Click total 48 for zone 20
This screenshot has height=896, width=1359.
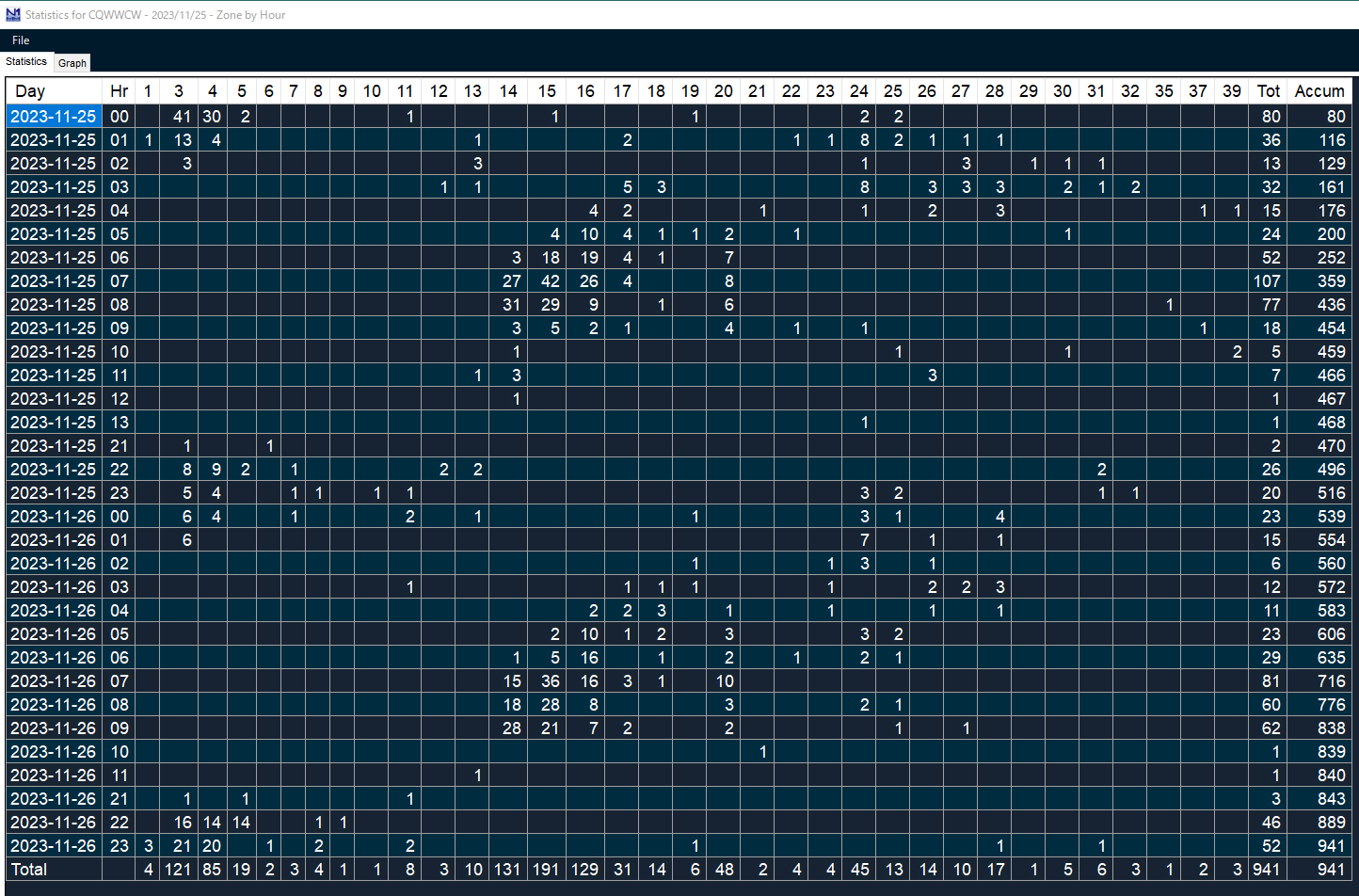[724, 870]
